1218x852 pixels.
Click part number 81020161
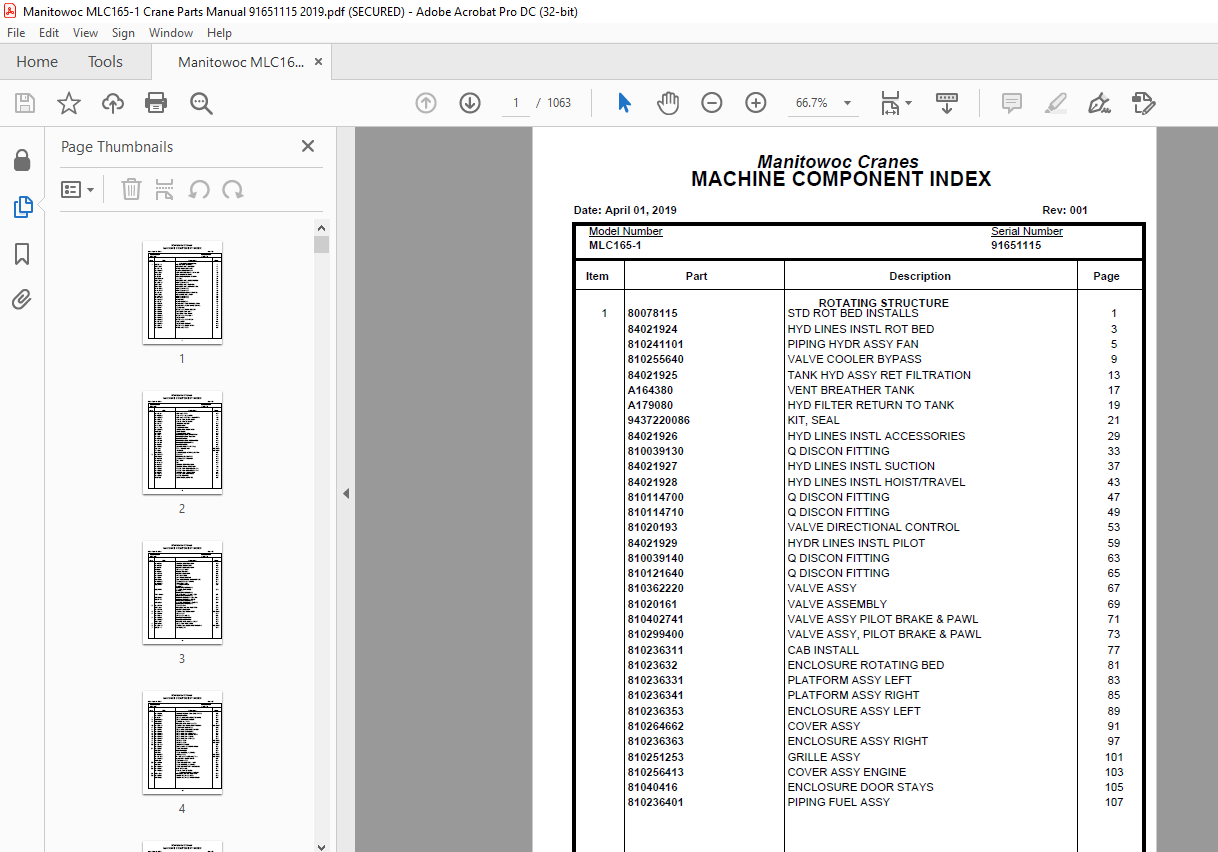[x=652, y=604]
